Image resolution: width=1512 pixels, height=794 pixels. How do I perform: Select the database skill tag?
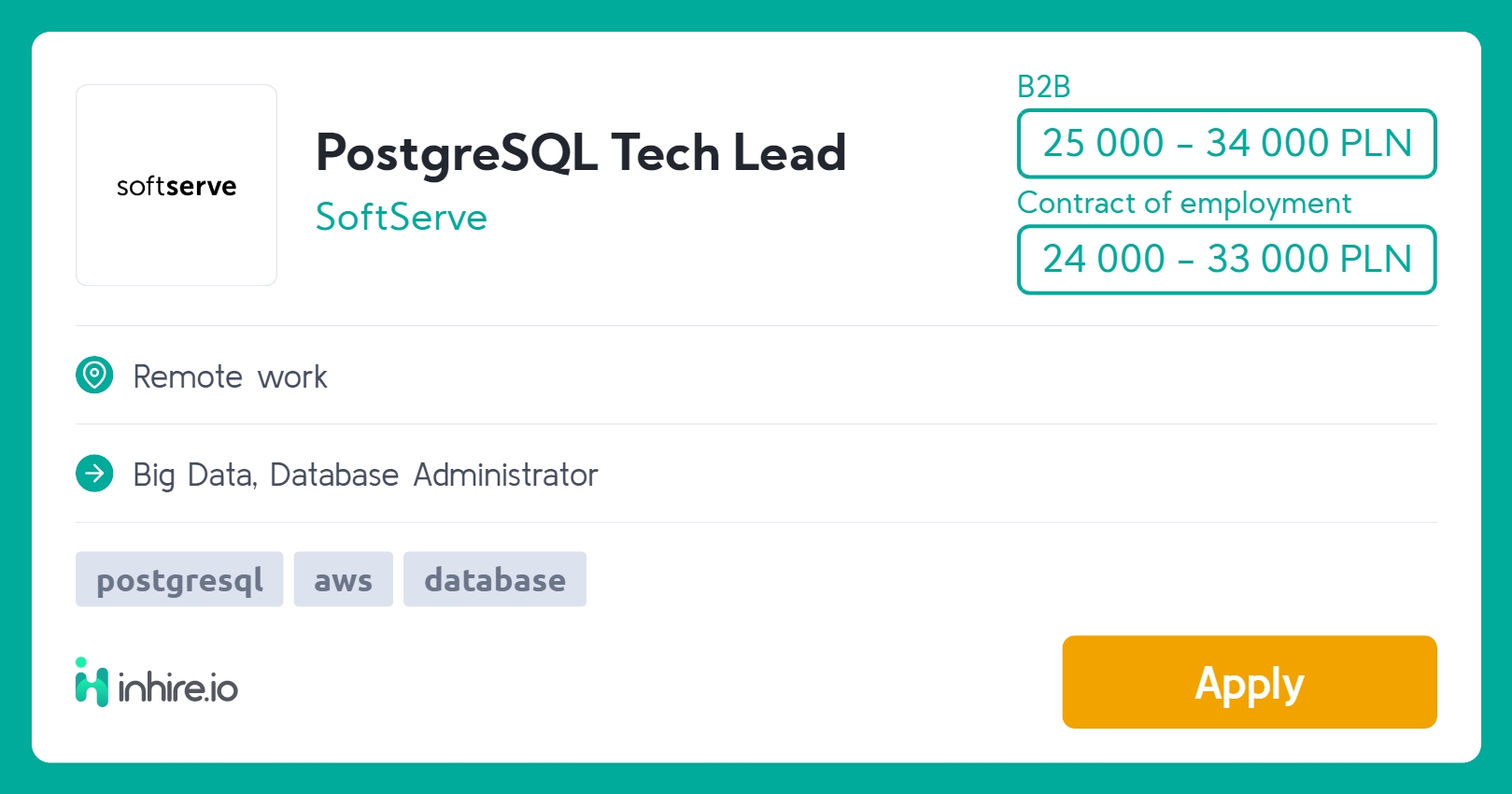tap(494, 580)
